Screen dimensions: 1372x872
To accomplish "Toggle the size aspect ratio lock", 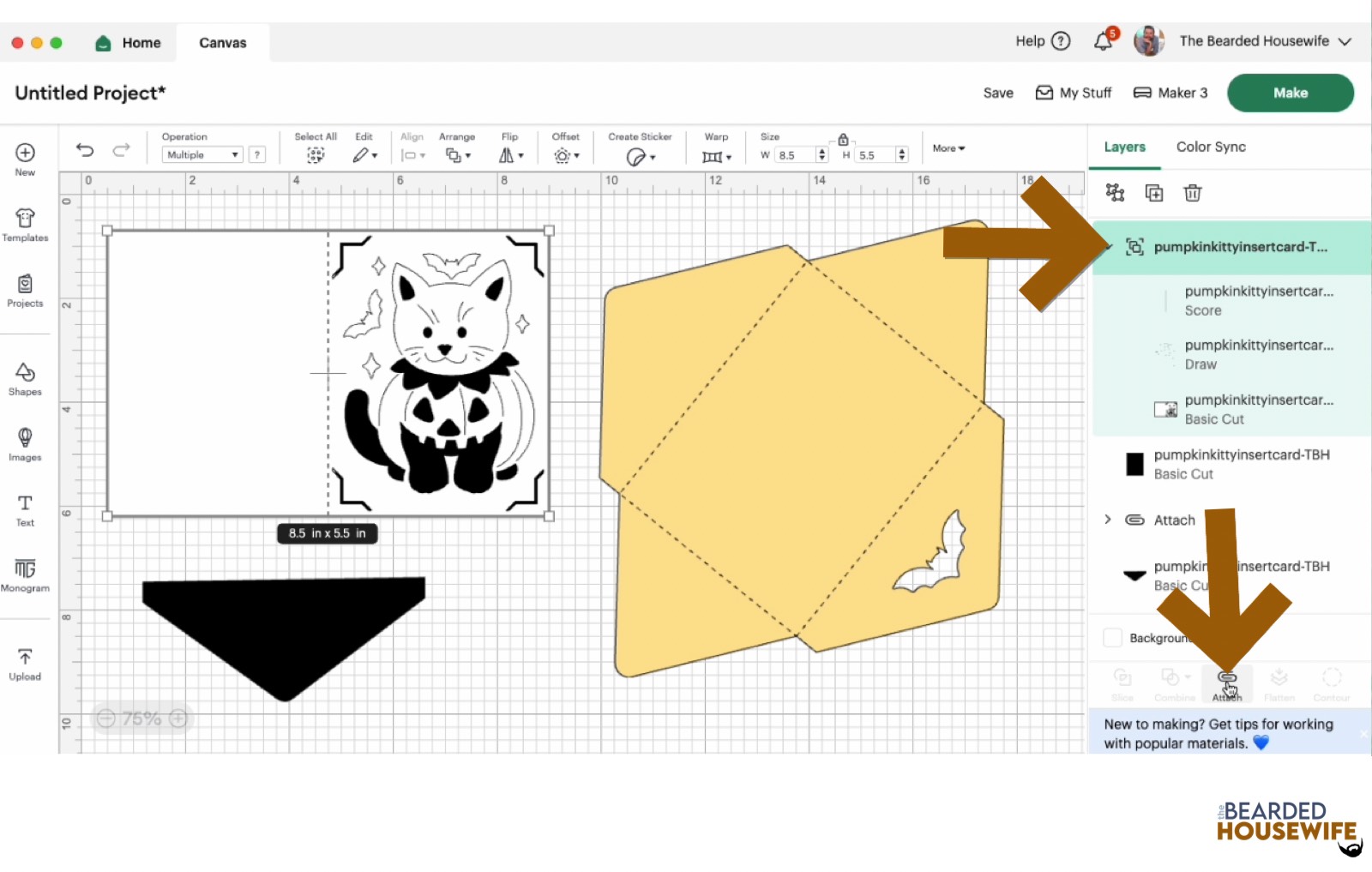I will tap(843, 140).
